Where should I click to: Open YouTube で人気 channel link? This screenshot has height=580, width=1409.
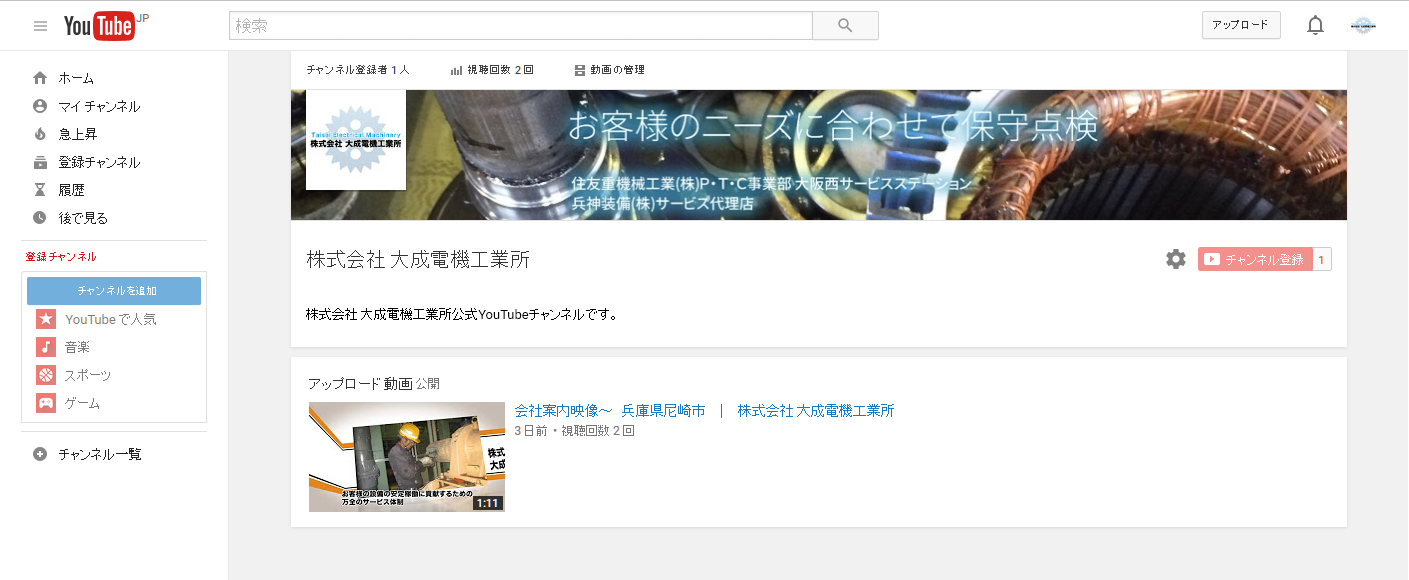coord(111,319)
